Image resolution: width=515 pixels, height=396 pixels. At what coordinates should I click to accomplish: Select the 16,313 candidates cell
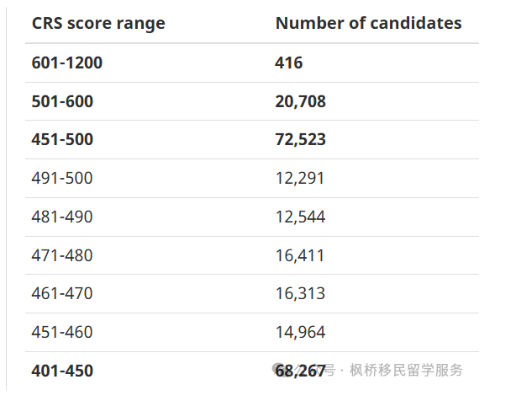[x=300, y=293]
